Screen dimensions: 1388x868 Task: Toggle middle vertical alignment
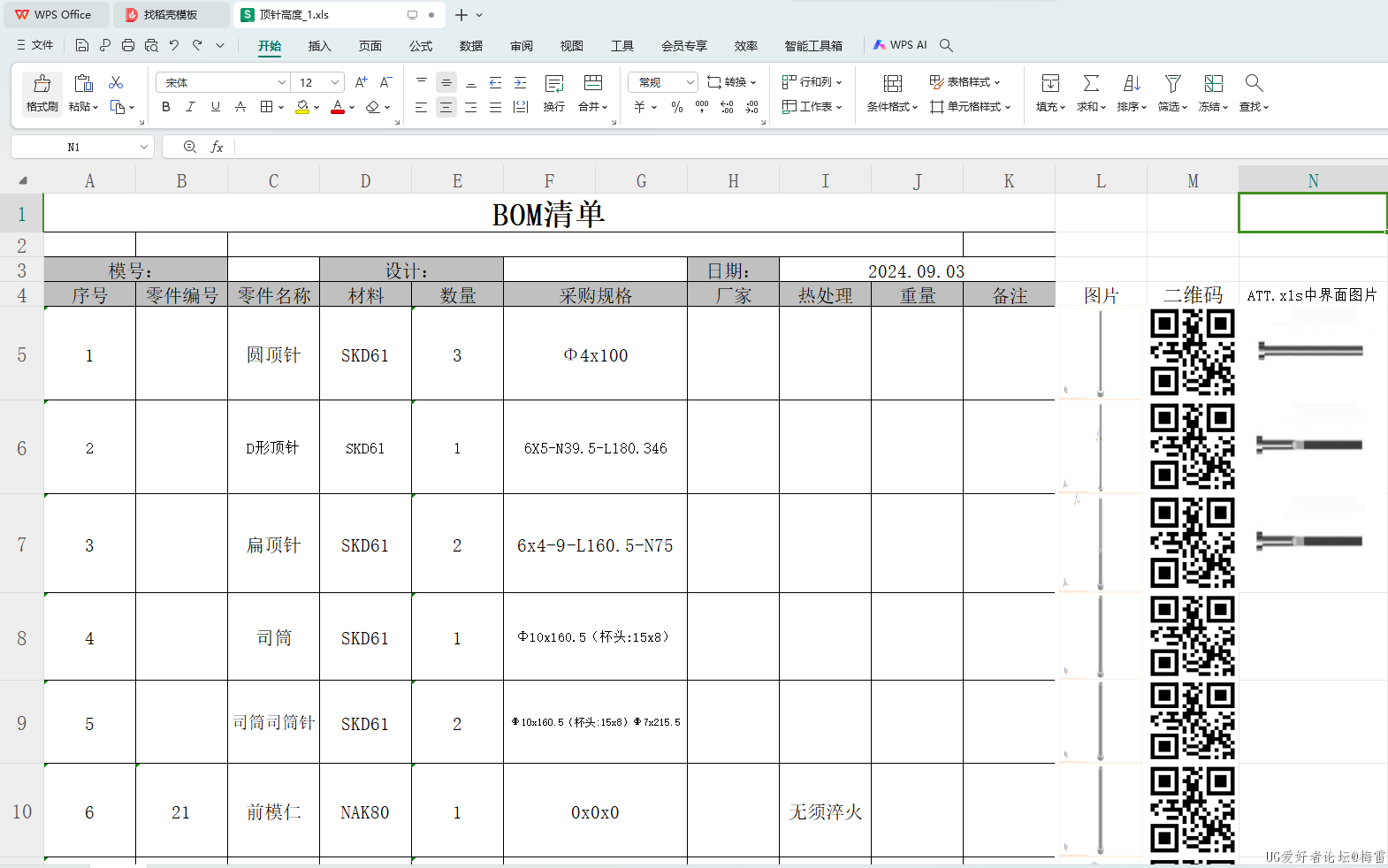446,82
